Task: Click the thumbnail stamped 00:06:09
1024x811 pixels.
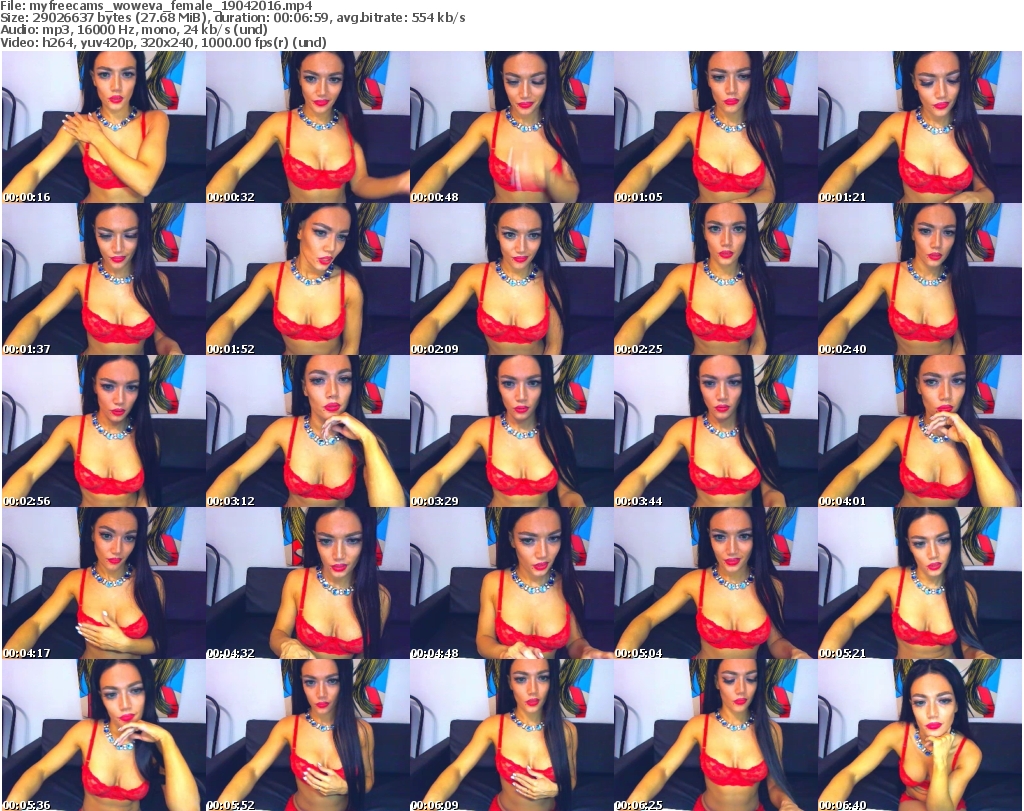Action: tap(511, 735)
